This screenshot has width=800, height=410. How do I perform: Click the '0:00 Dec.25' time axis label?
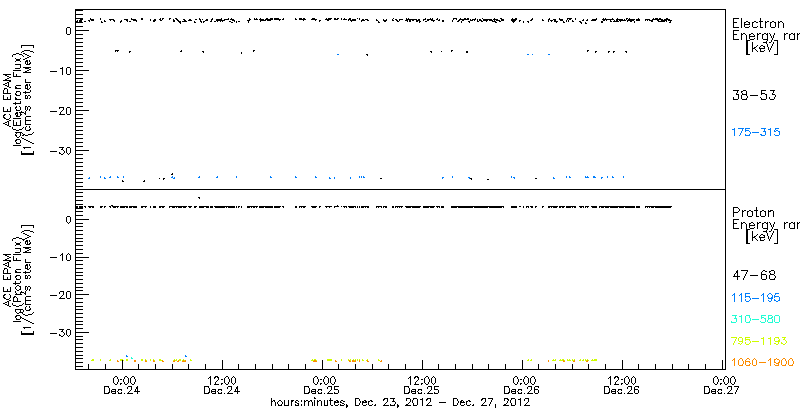(x=322, y=386)
